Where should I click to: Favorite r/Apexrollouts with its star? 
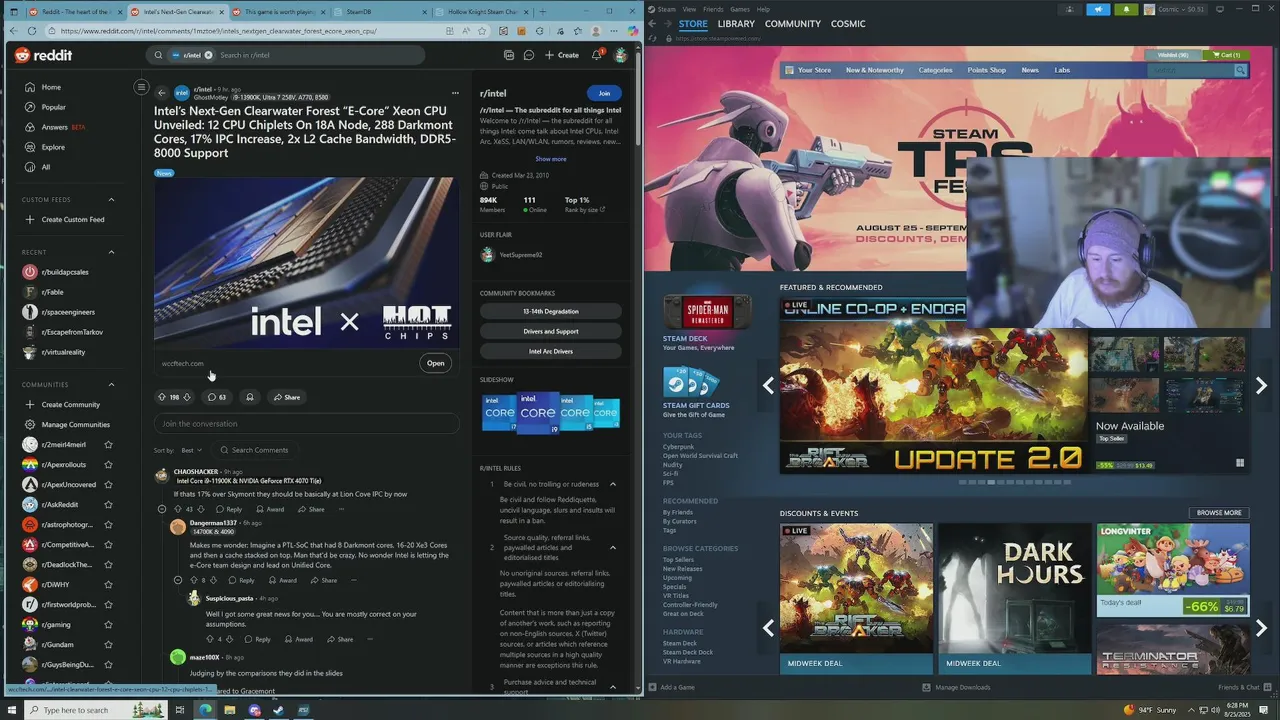tap(108, 465)
